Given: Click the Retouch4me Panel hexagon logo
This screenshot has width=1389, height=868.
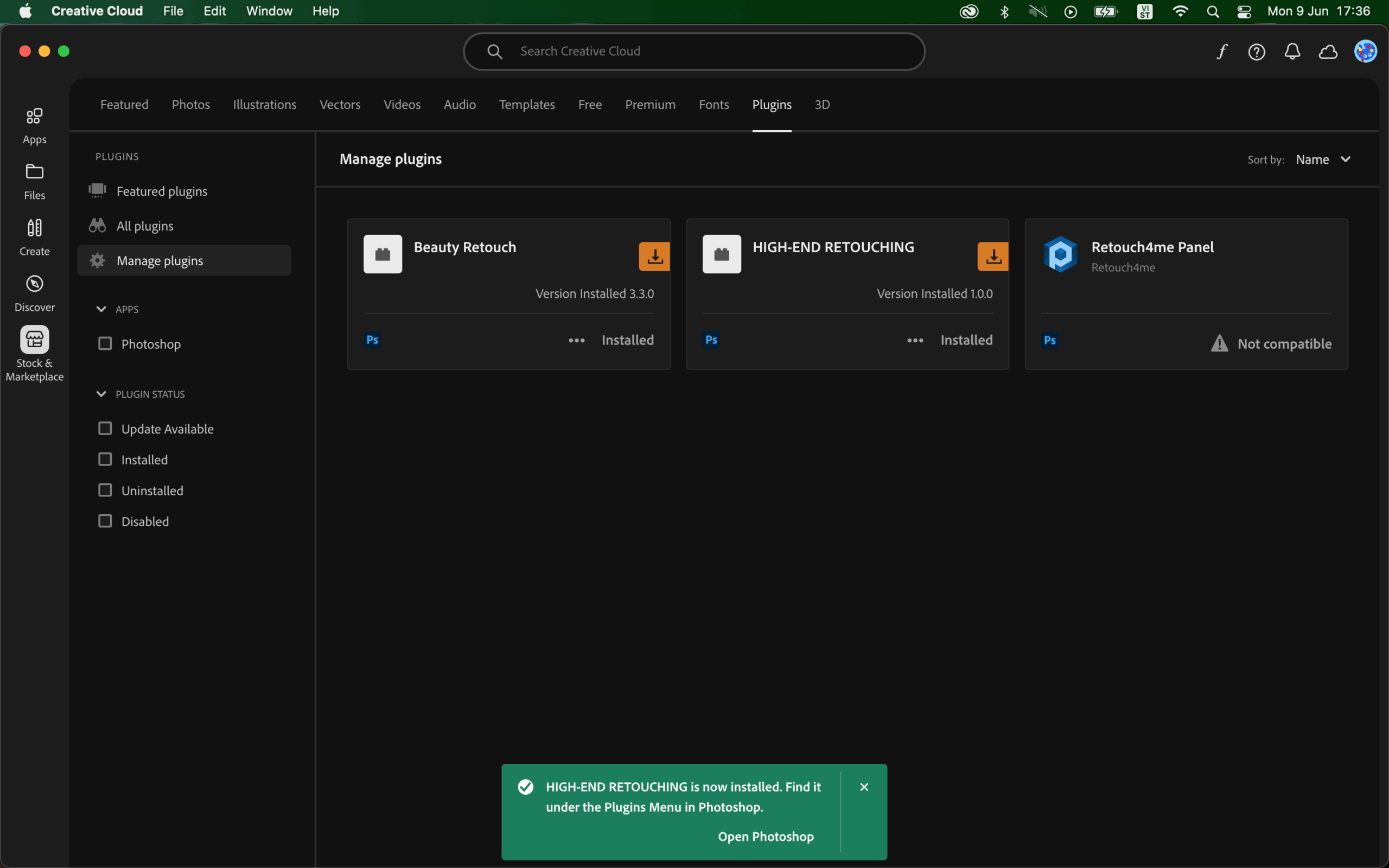Looking at the screenshot, I should tap(1060, 254).
